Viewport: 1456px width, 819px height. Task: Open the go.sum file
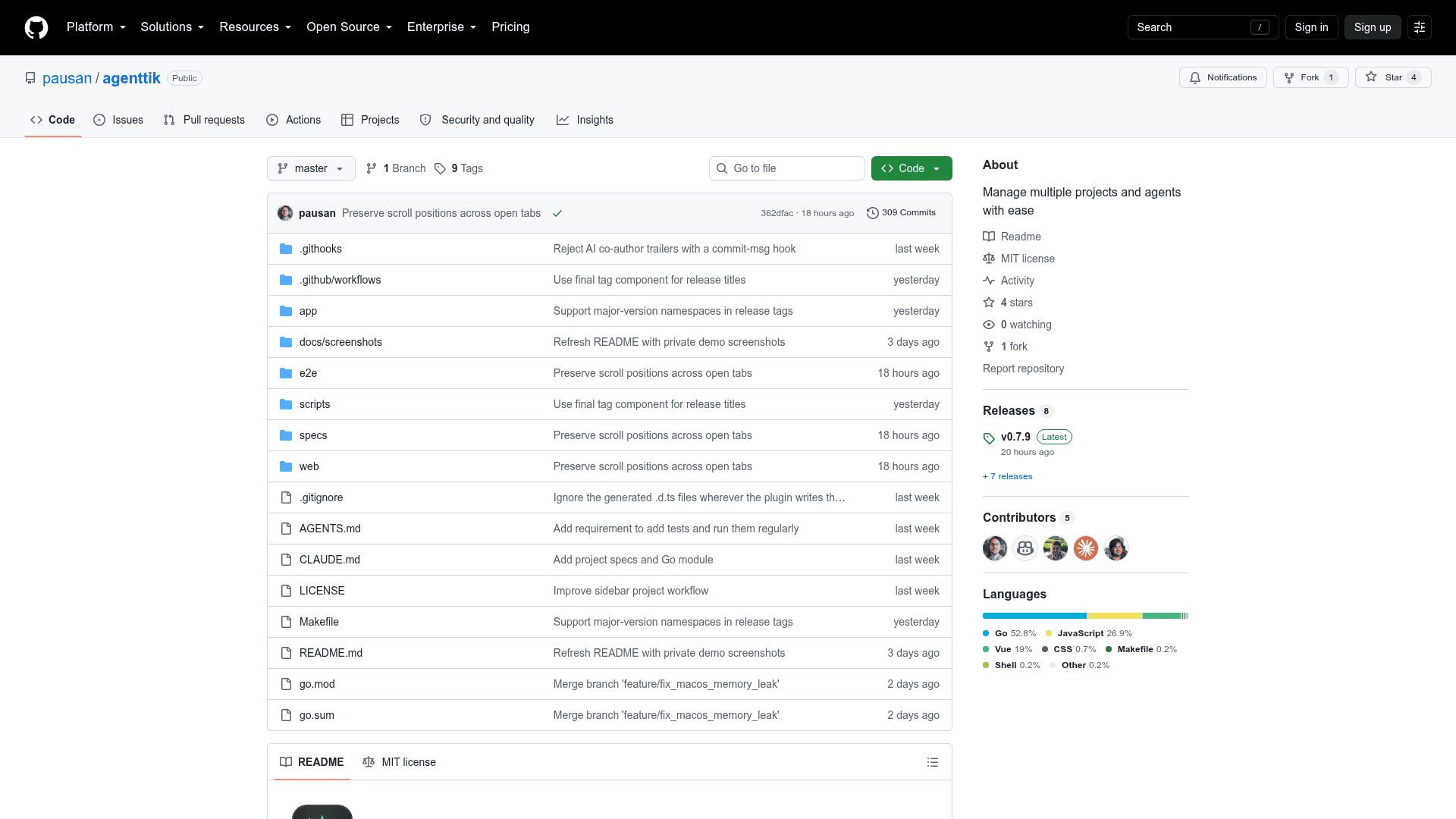click(x=317, y=715)
